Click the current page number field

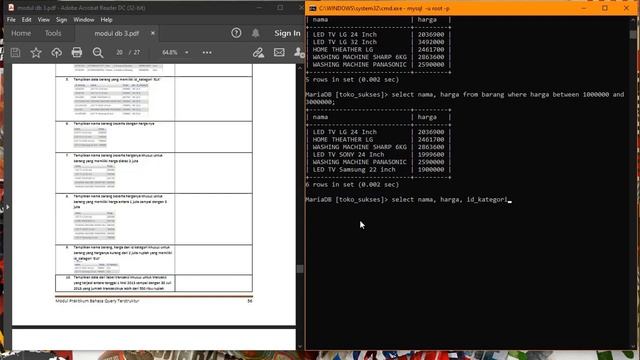tap(119, 52)
